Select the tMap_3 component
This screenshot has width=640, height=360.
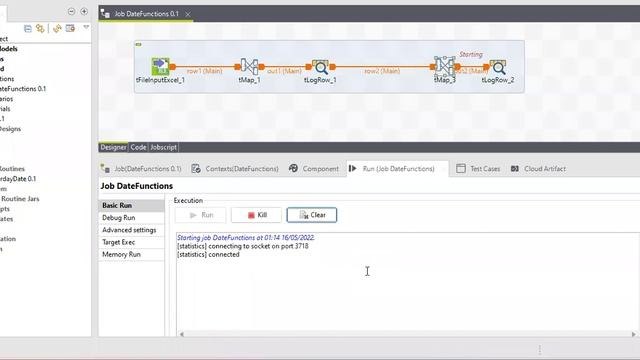[444, 66]
